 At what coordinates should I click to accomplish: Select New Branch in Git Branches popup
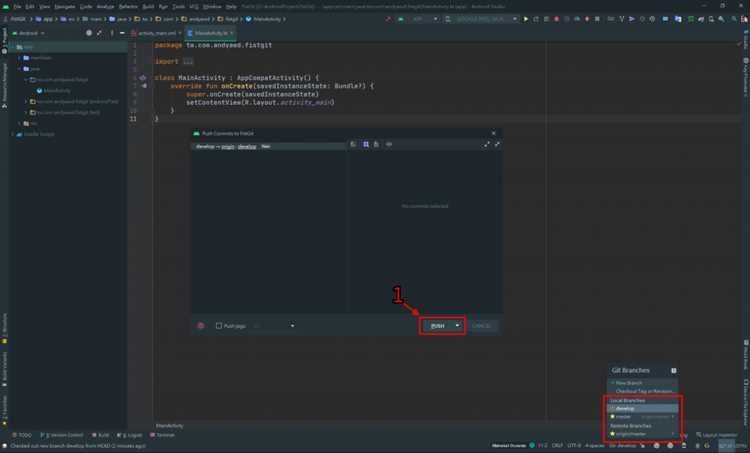(x=642, y=383)
